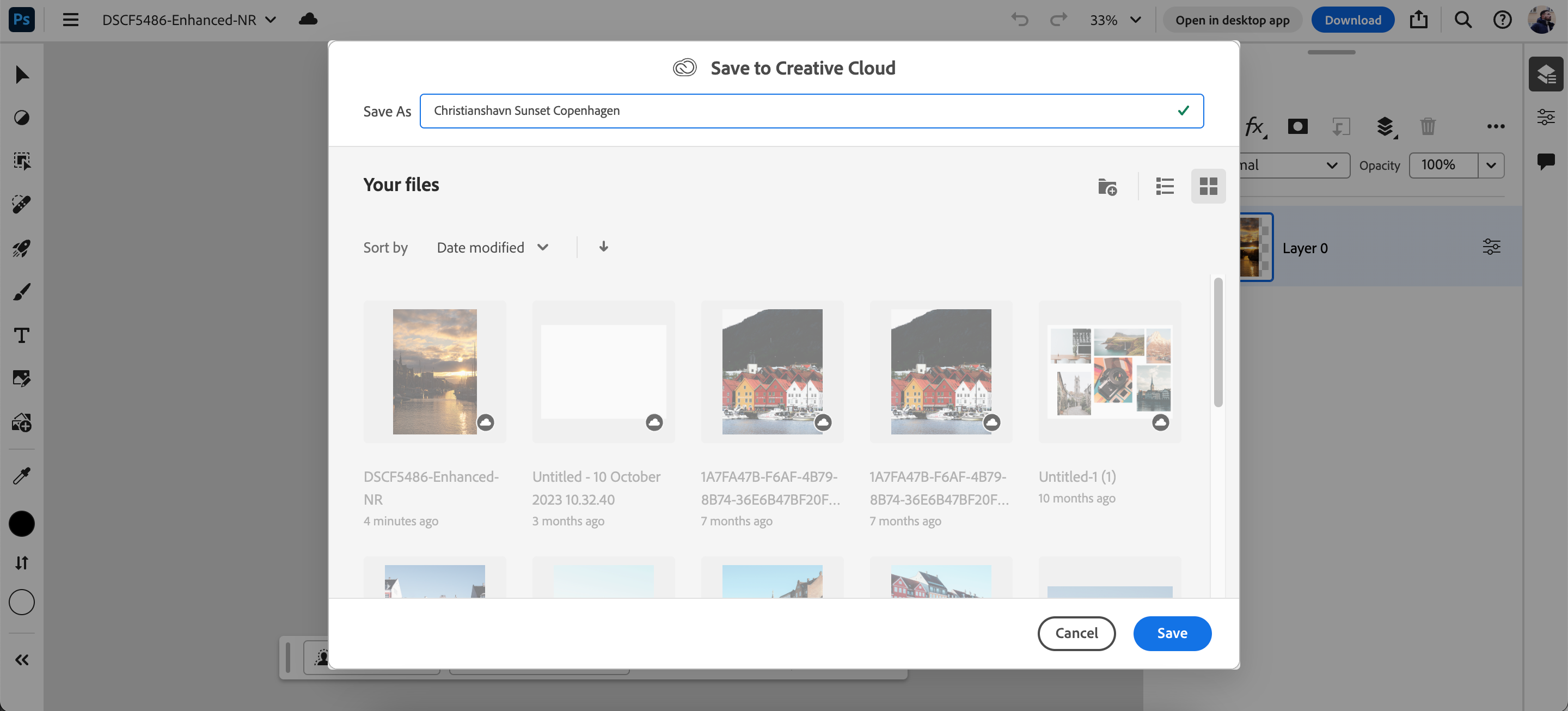
Task: Expand the document name dropdown
Action: point(271,20)
